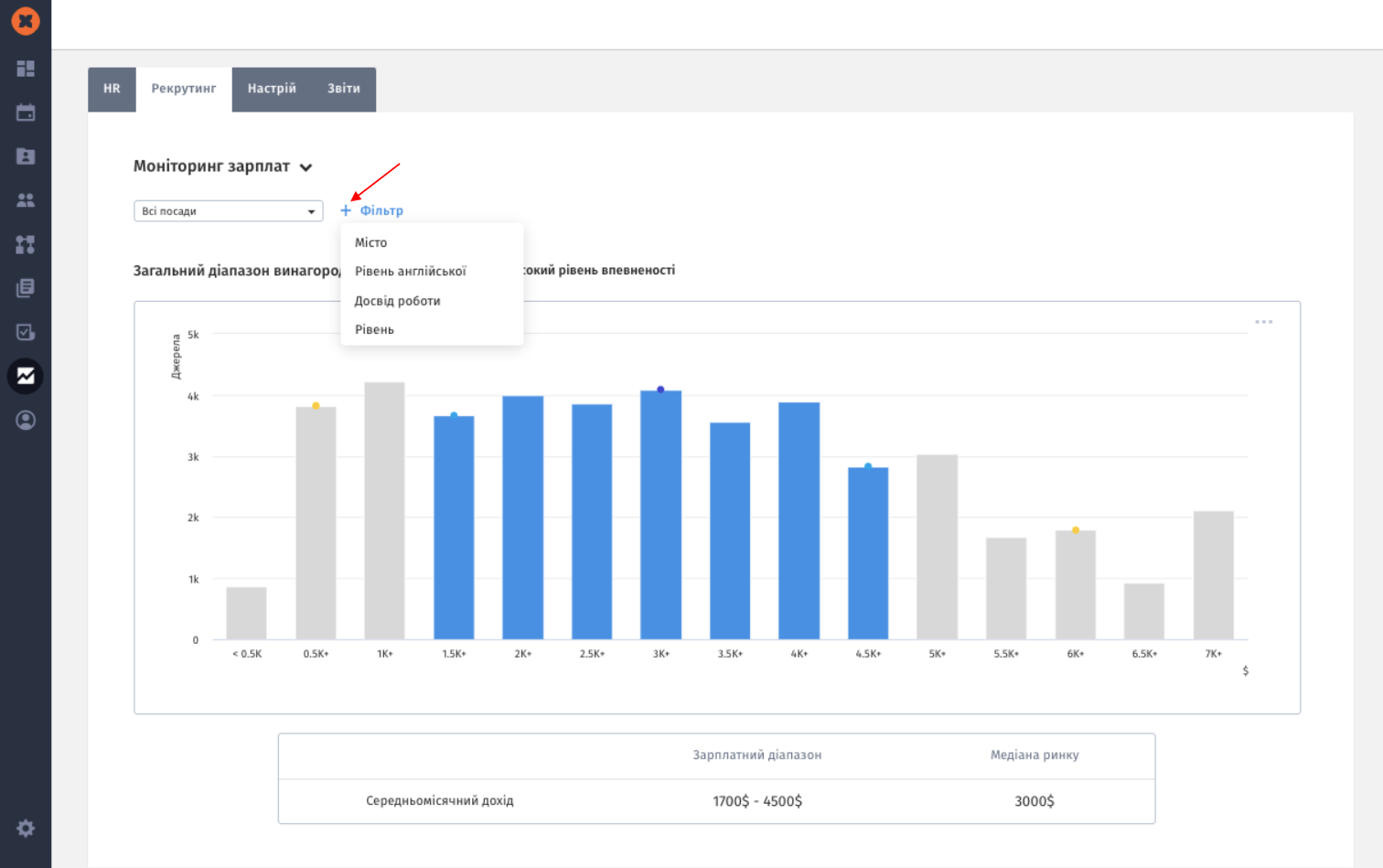The width and height of the screenshot is (1383, 868).
Task: Switch to the 'Звіти' tab
Action: pos(344,89)
